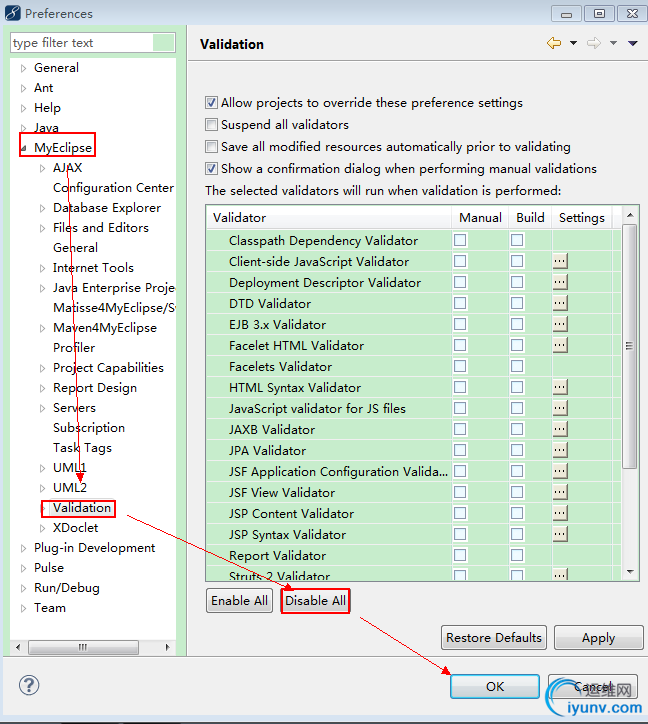The width and height of the screenshot is (648, 724).
Task: Click the Apply button
Action: pyautogui.click(x=599, y=638)
